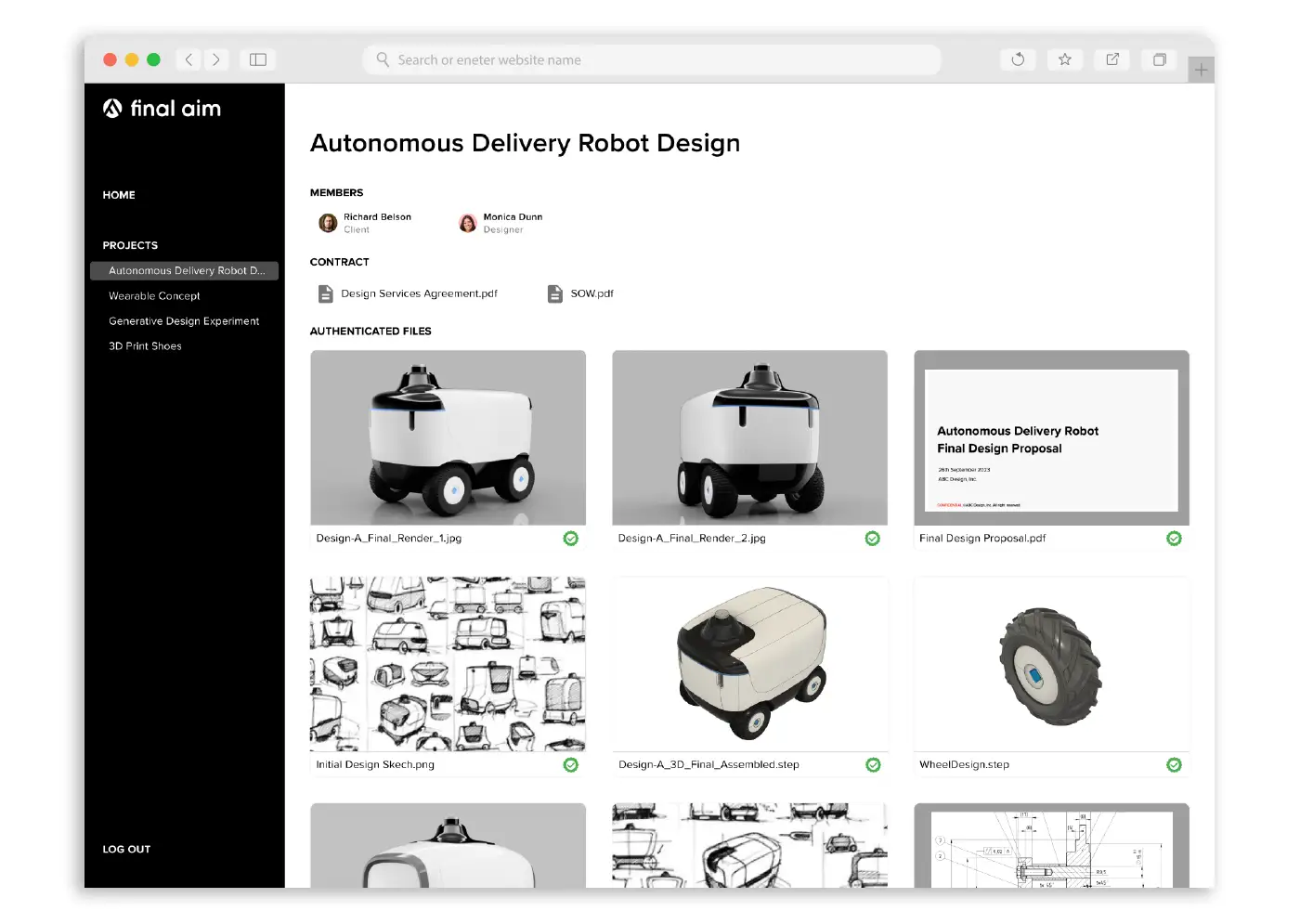Click the green maximize window button
The image size is (1300, 924).
coord(154,59)
